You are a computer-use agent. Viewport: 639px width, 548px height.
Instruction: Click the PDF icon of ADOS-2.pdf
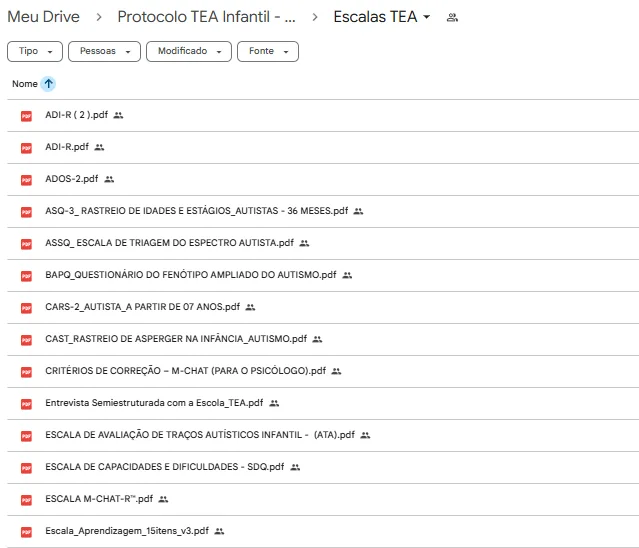tap(26, 180)
